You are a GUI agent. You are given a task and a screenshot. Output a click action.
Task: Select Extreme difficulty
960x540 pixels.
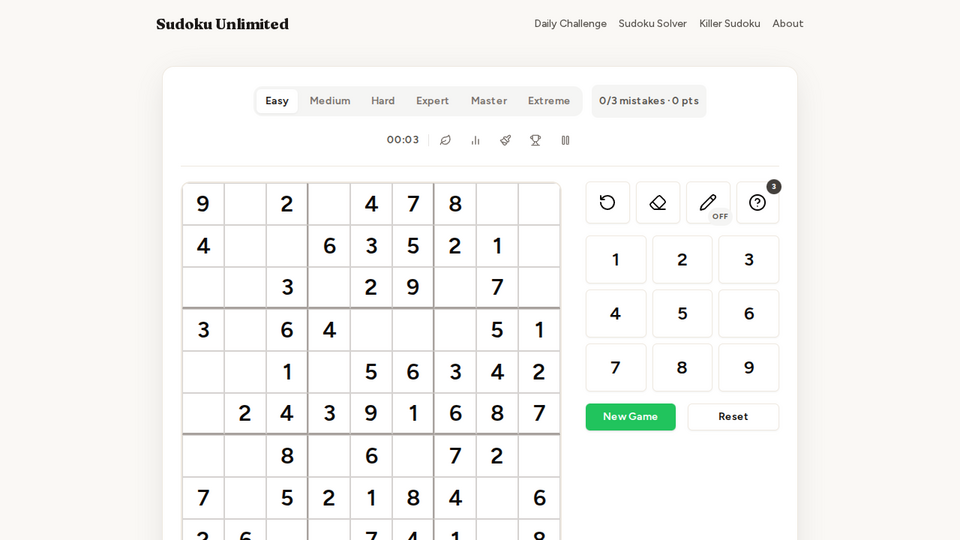tap(549, 101)
